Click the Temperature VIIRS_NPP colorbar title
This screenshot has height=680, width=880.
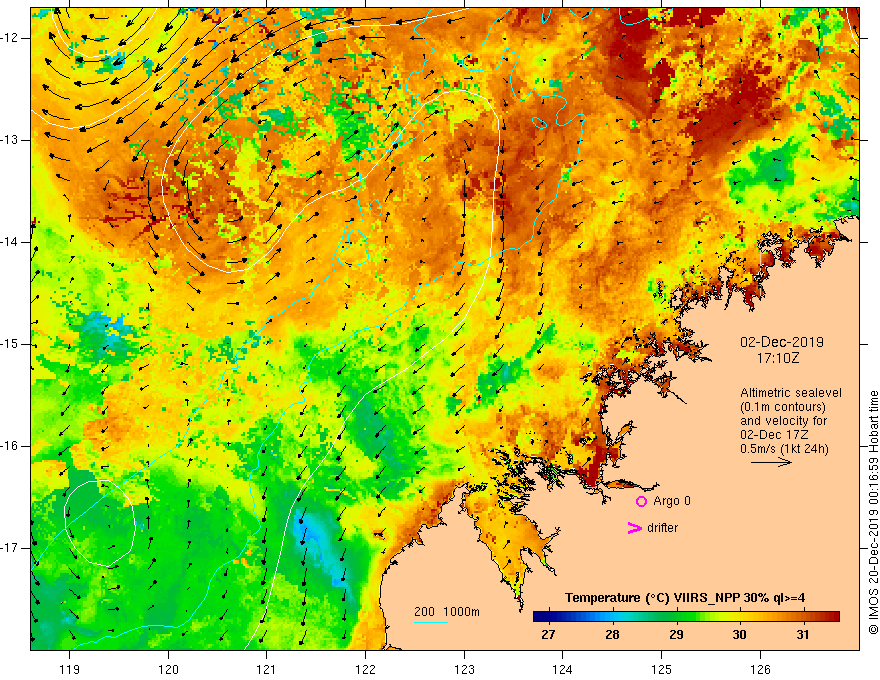pos(685,598)
